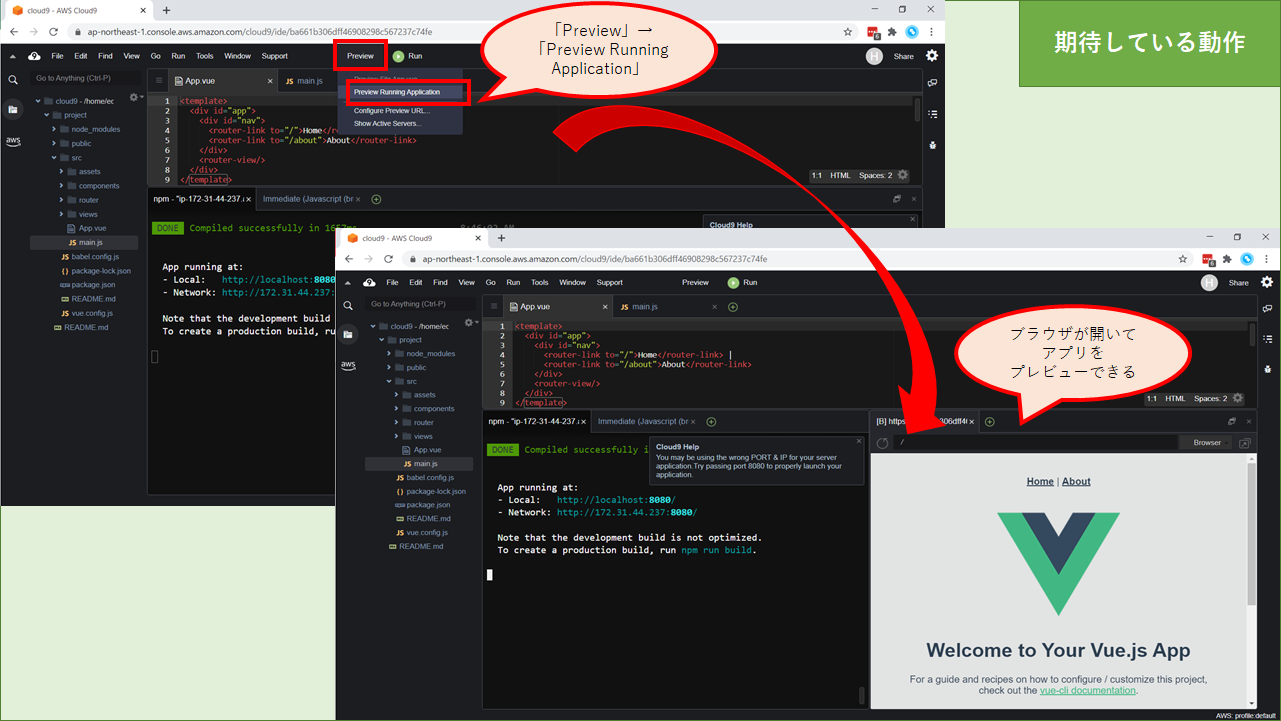Open Debugger bug icon in front window
Screen dimensions: 1281x721
click(x=1267, y=368)
